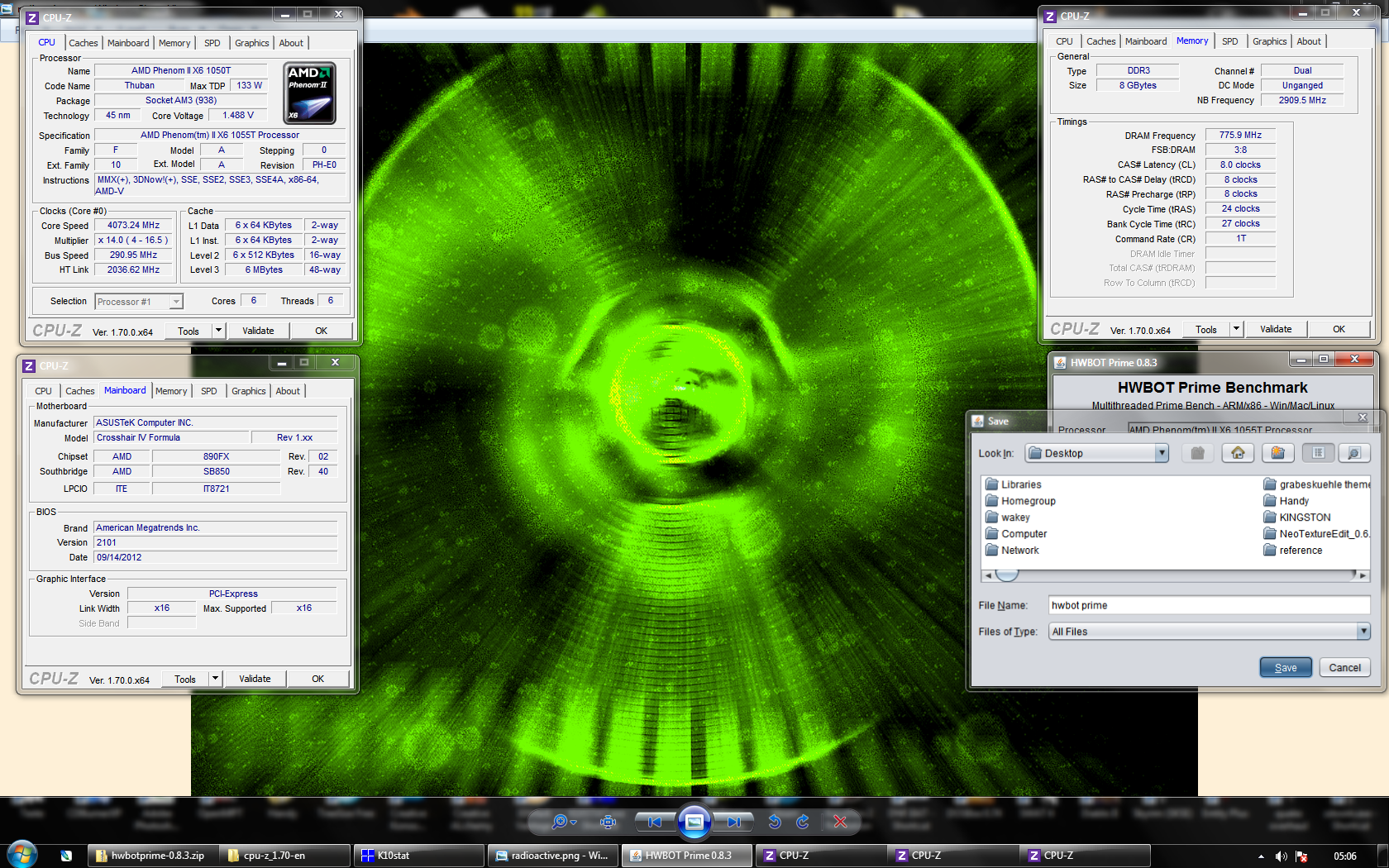This screenshot has height=868, width=1389.
Task: Open the Libraries folder in Save dialog
Action: point(1014,484)
